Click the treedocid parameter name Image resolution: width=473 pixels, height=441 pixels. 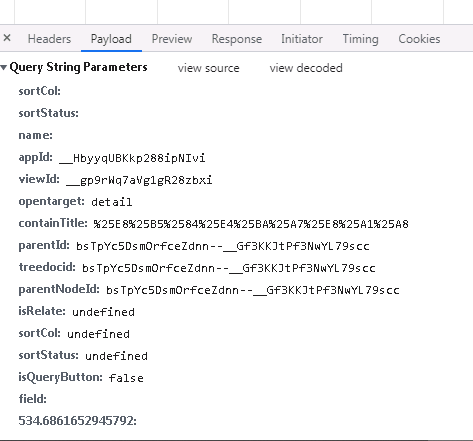click(47, 267)
